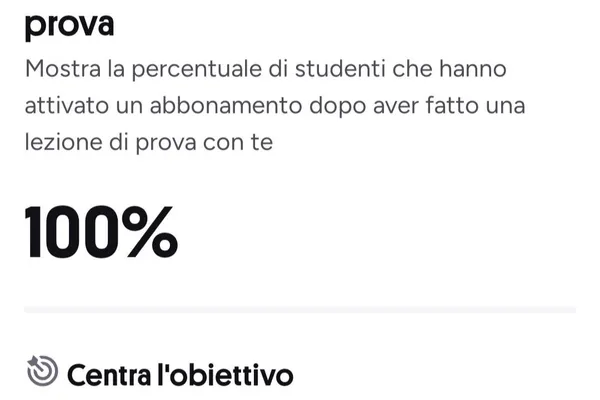Click the word 'Centra' in the bottom heading

coord(109,375)
